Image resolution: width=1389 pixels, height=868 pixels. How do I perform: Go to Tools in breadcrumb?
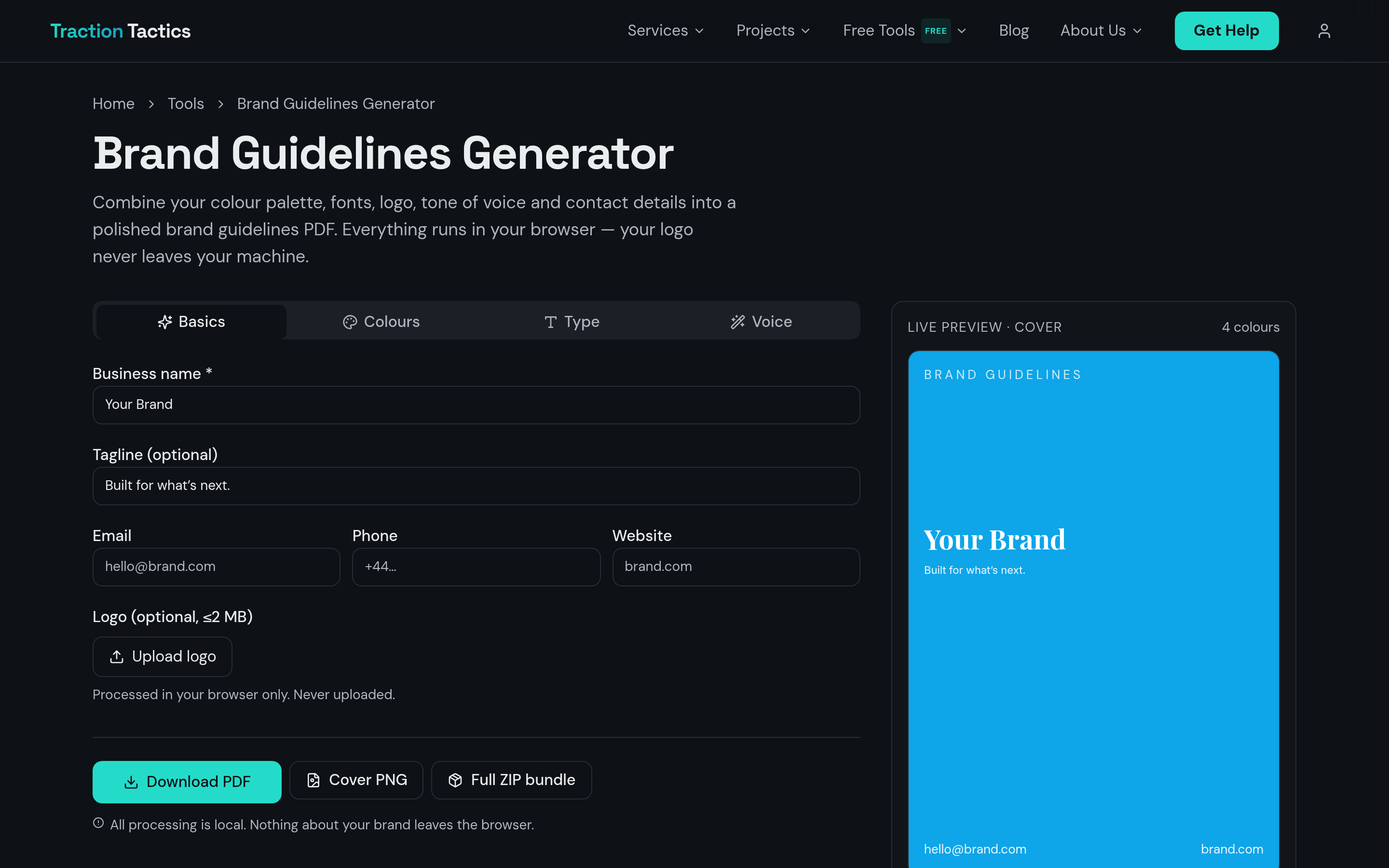[x=185, y=104]
